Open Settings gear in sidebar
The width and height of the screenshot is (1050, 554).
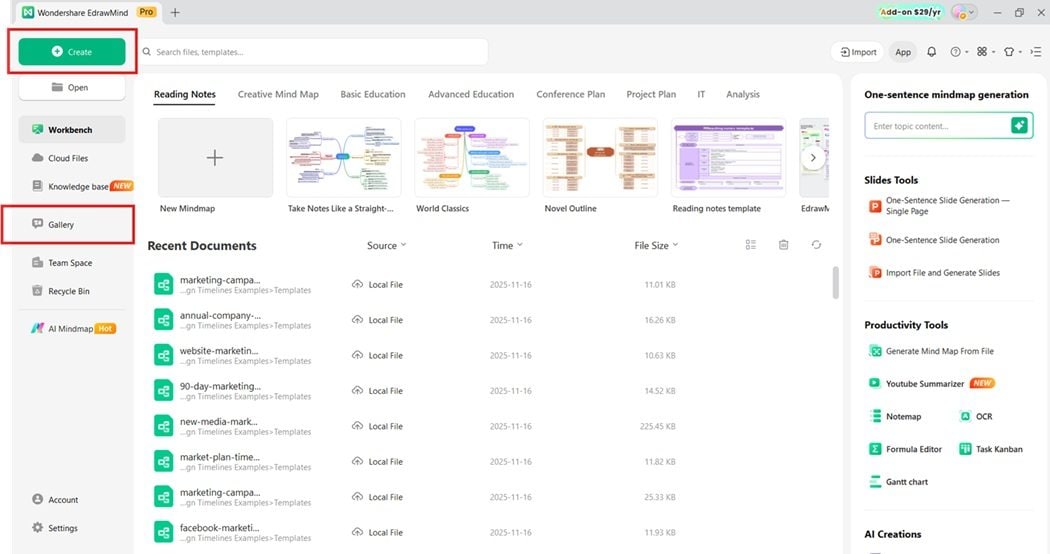tap(55, 528)
